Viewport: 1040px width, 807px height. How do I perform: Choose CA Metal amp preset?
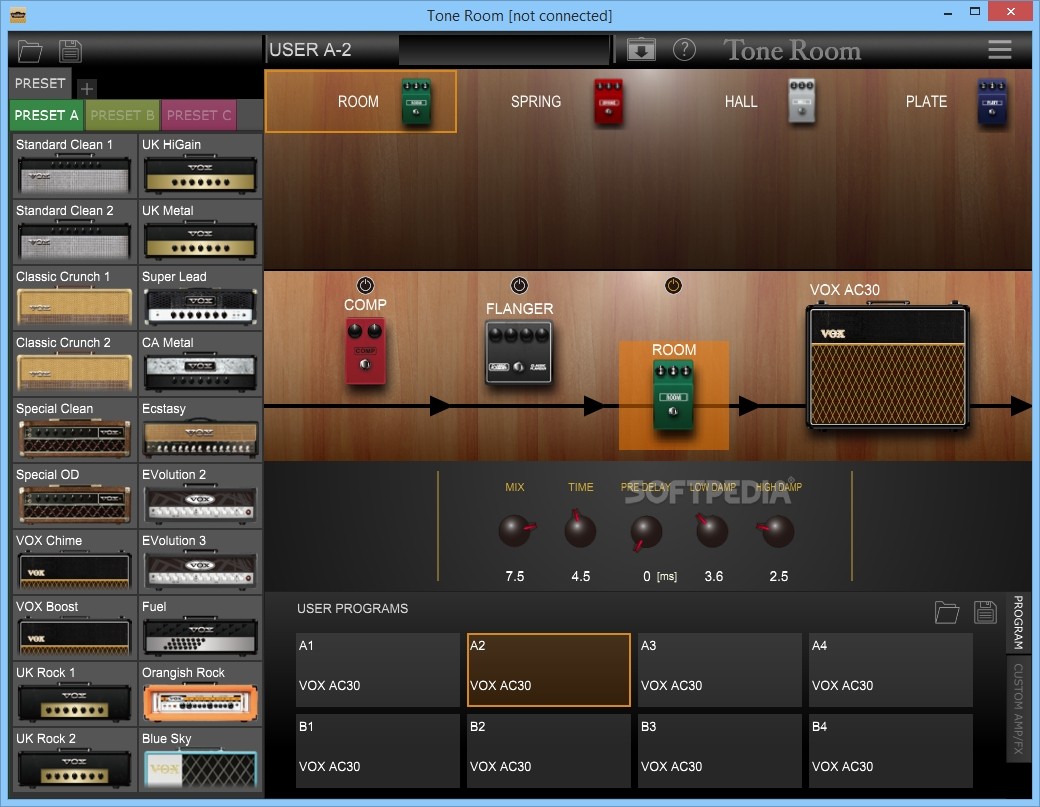pyautogui.click(x=200, y=363)
